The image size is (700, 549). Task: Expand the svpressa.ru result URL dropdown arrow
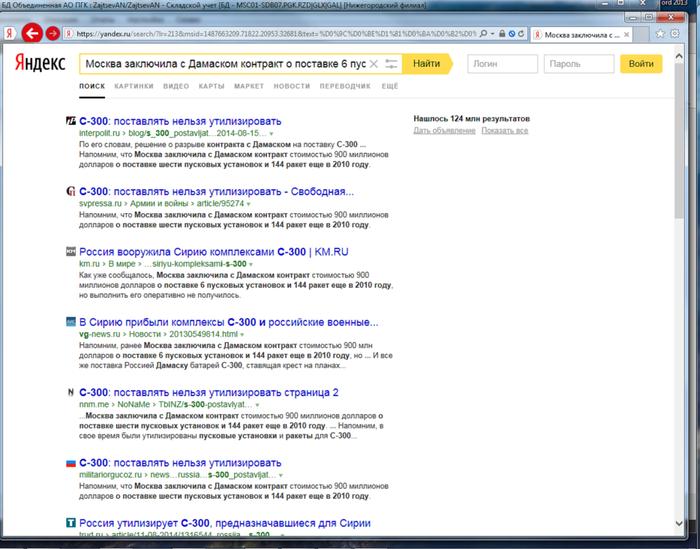coord(249,202)
